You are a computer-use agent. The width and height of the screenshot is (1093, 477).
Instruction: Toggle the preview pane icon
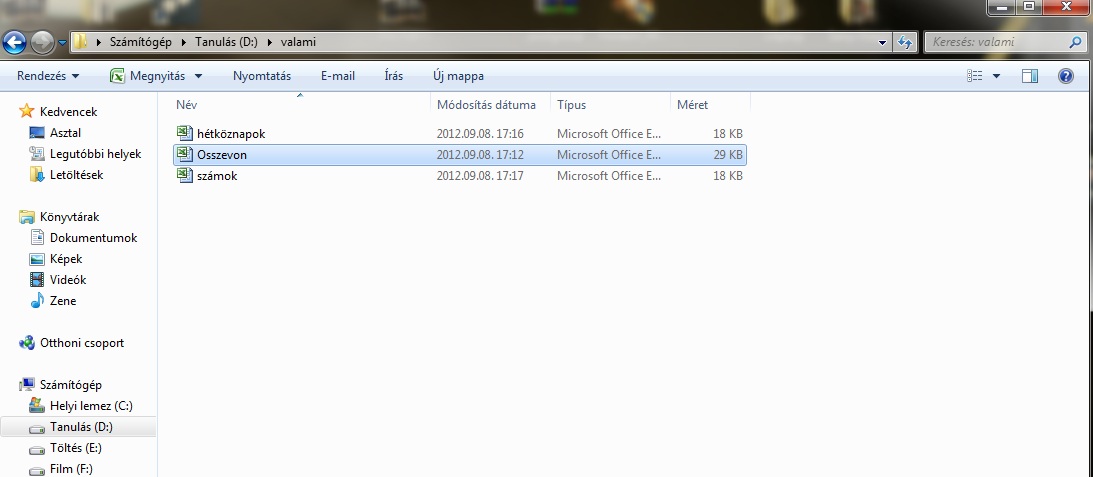coord(1030,76)
